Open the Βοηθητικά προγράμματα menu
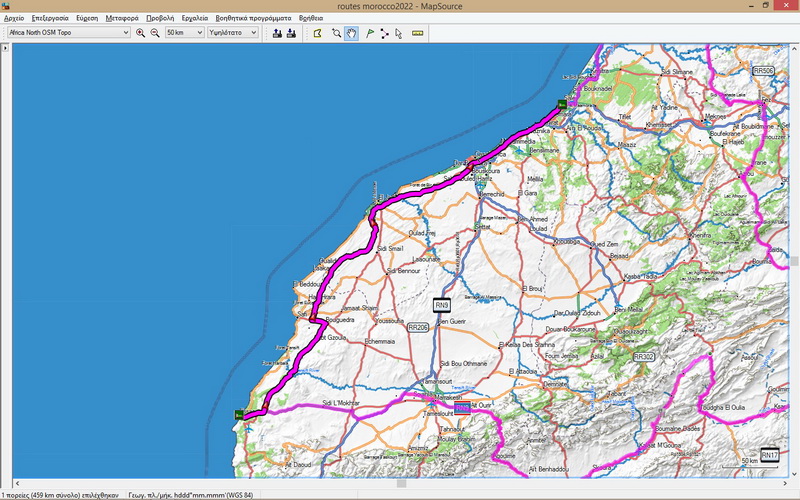The image size is (800, 500). (x=253, y=18)
